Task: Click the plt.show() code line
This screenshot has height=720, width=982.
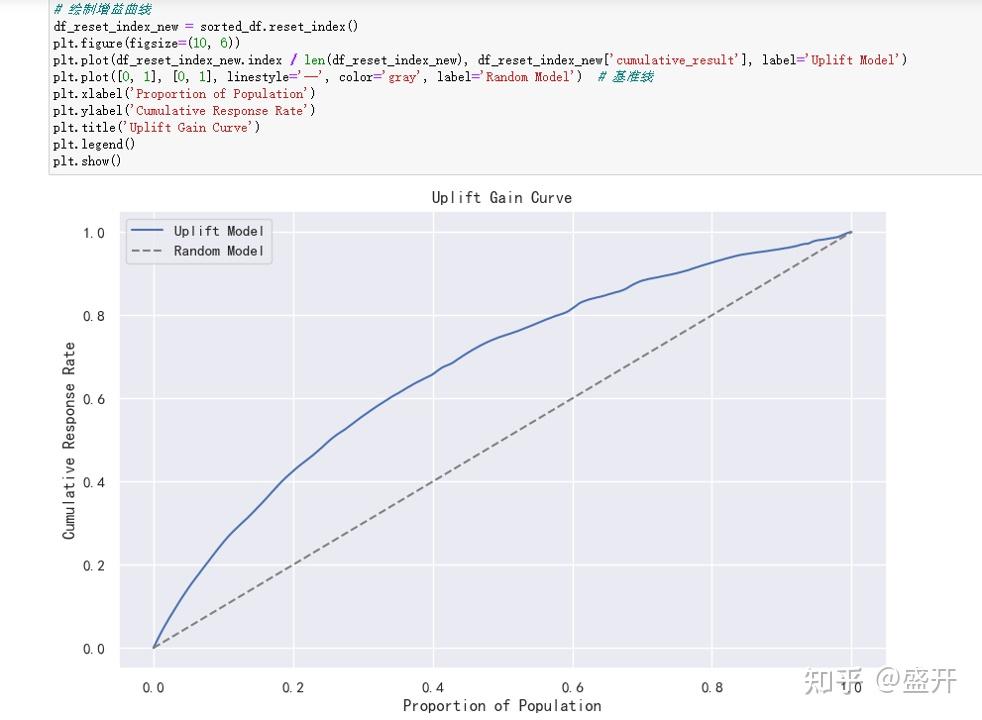Action: (87, 162)
